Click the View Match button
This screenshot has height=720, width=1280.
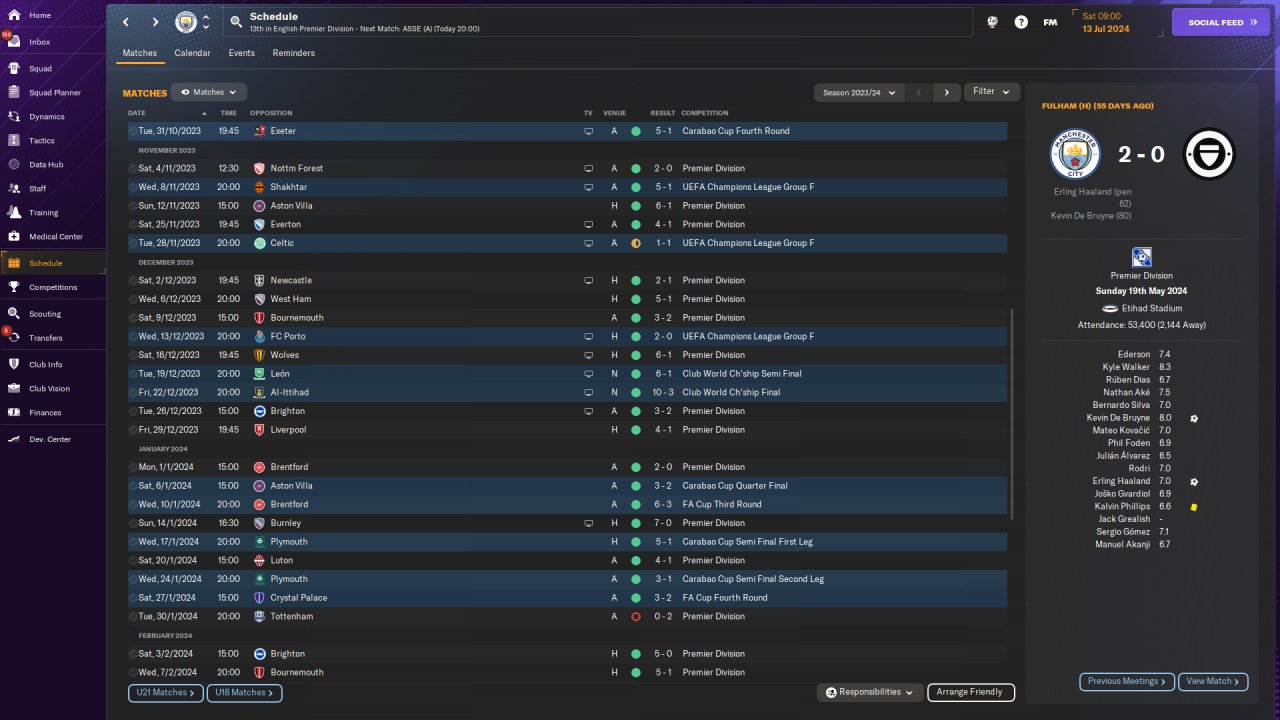coord(1213,681)
